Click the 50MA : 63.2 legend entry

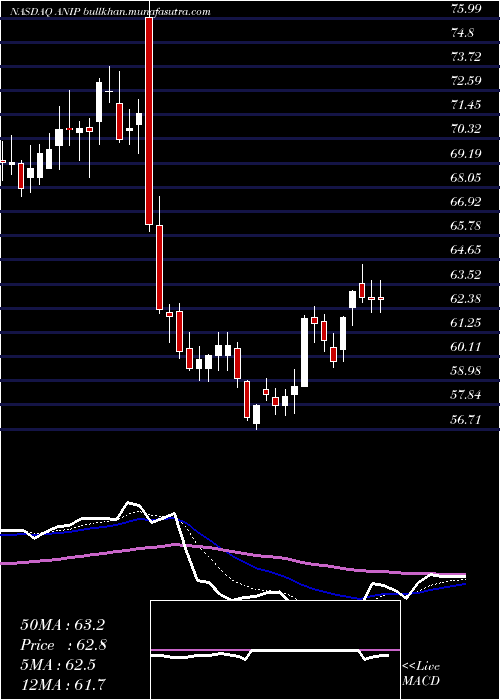click(x=62, y=625)
